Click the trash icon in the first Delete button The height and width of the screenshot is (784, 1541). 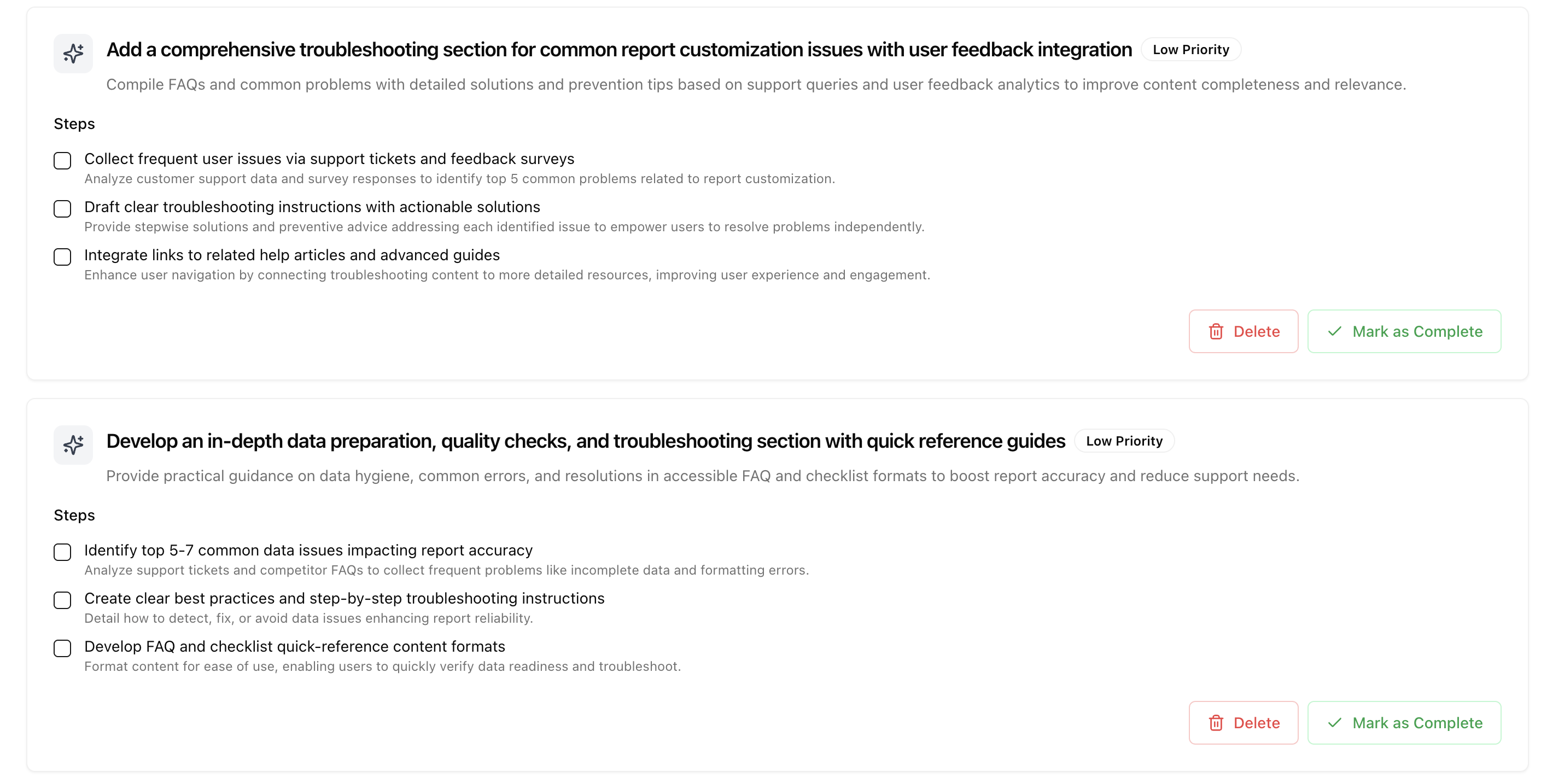point(1216,331)
